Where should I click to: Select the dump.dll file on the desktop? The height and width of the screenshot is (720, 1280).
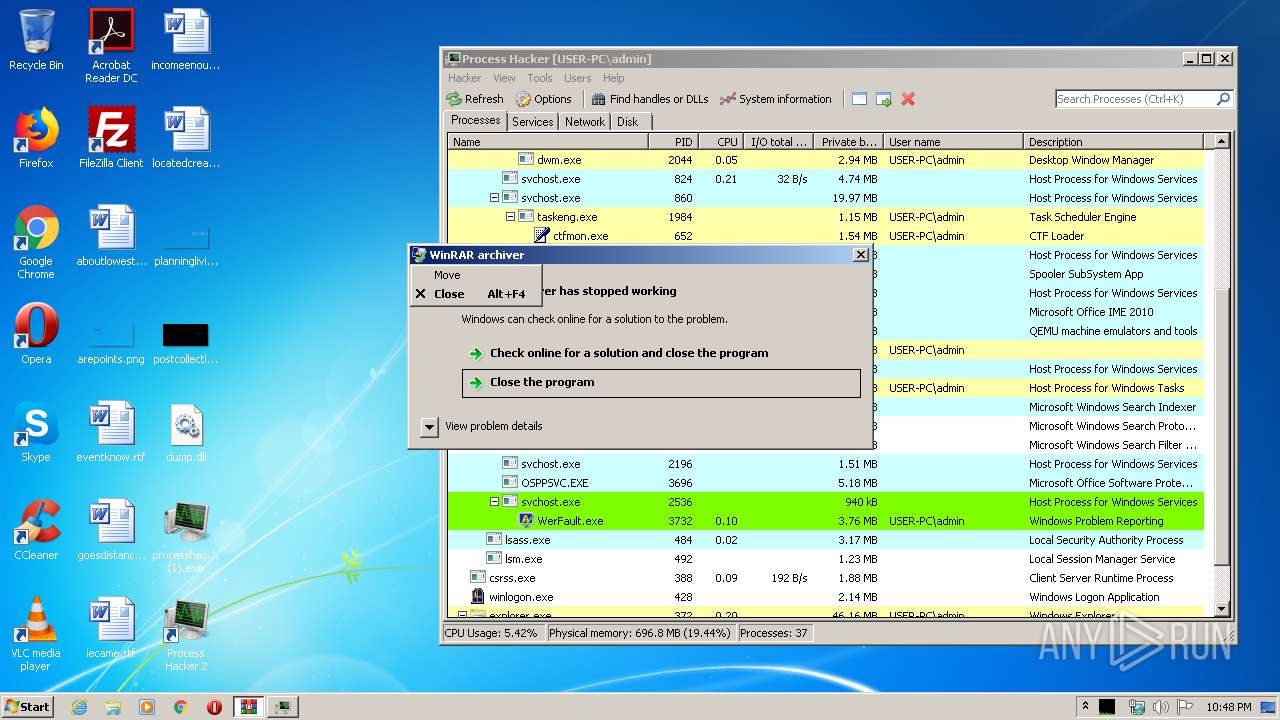point(186,432)
